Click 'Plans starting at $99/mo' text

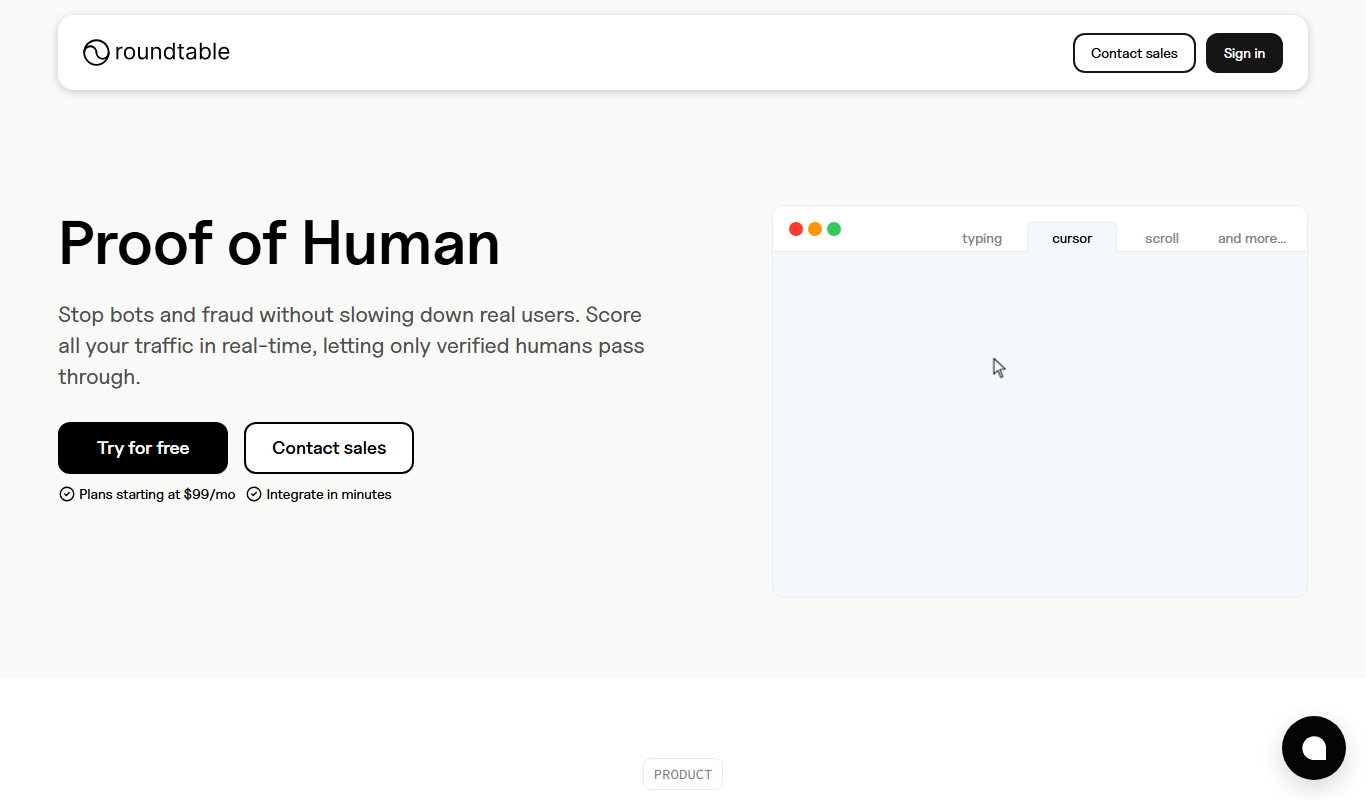pos(157,494)
